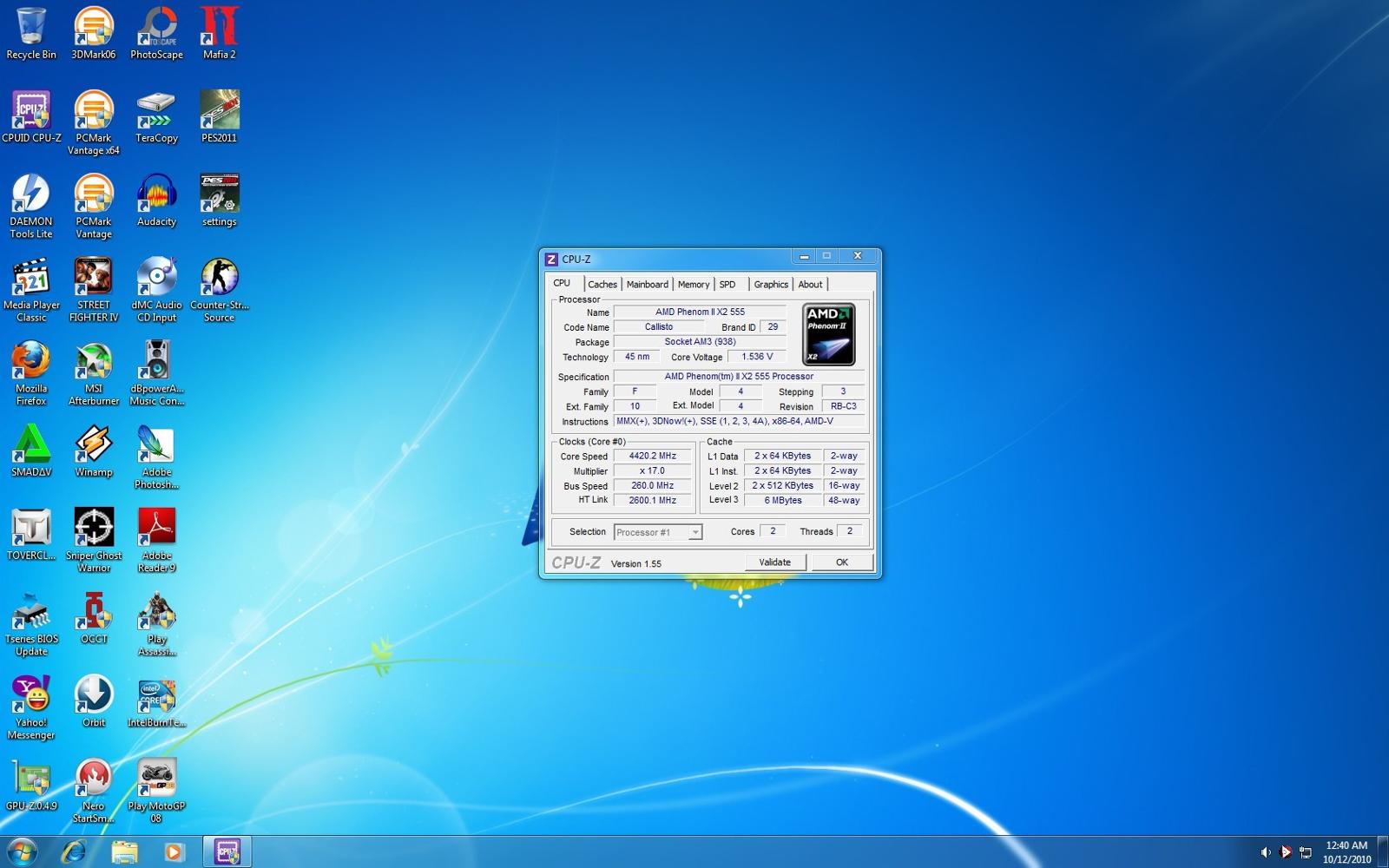Image resolution: width=1389 pixels, height=868 pixels.
Task: Select IntelBurnTest desktop icon
Action: [x=156, y=701]
